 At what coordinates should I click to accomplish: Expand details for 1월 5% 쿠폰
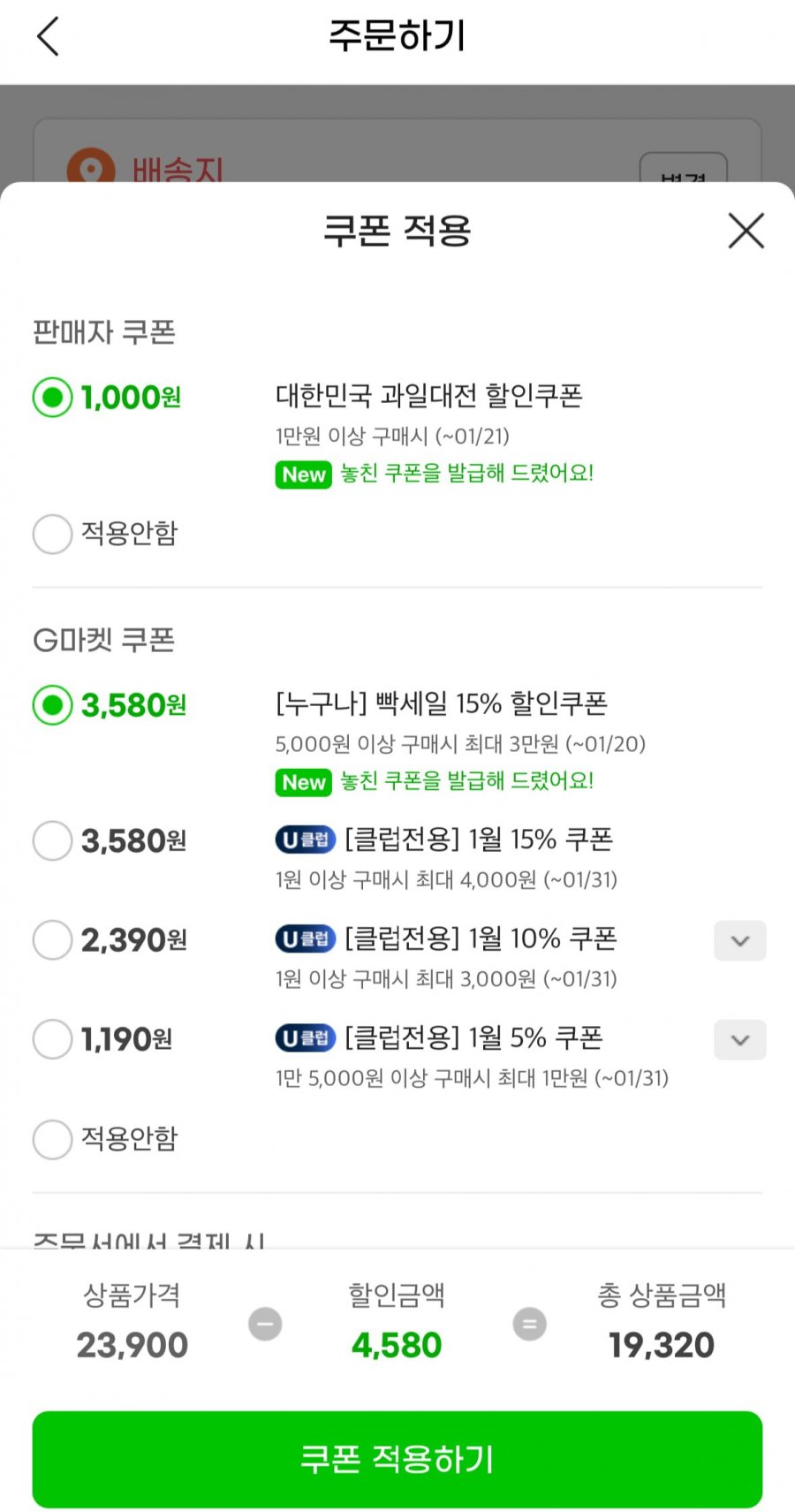(739, 1040)
